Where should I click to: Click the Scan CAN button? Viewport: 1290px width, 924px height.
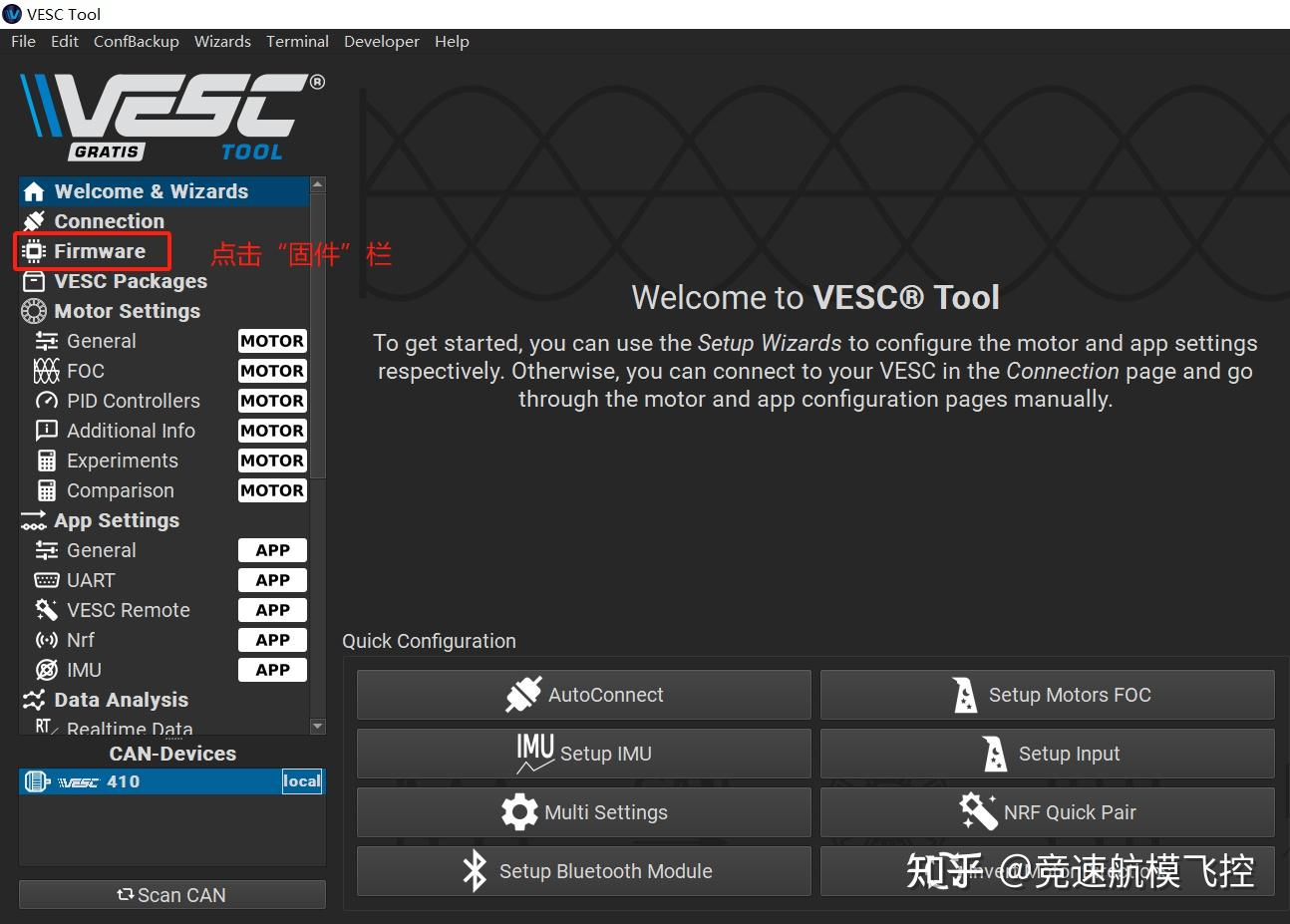[171, 894]
